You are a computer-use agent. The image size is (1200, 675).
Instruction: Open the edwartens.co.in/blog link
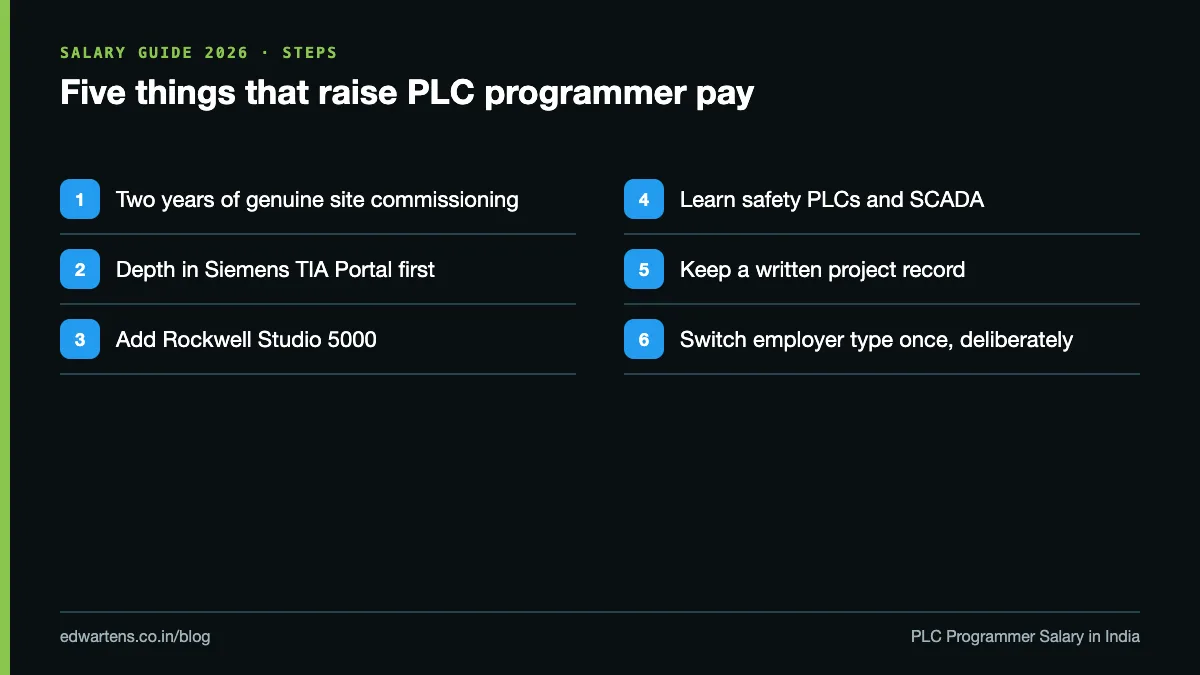click(135, 636)
